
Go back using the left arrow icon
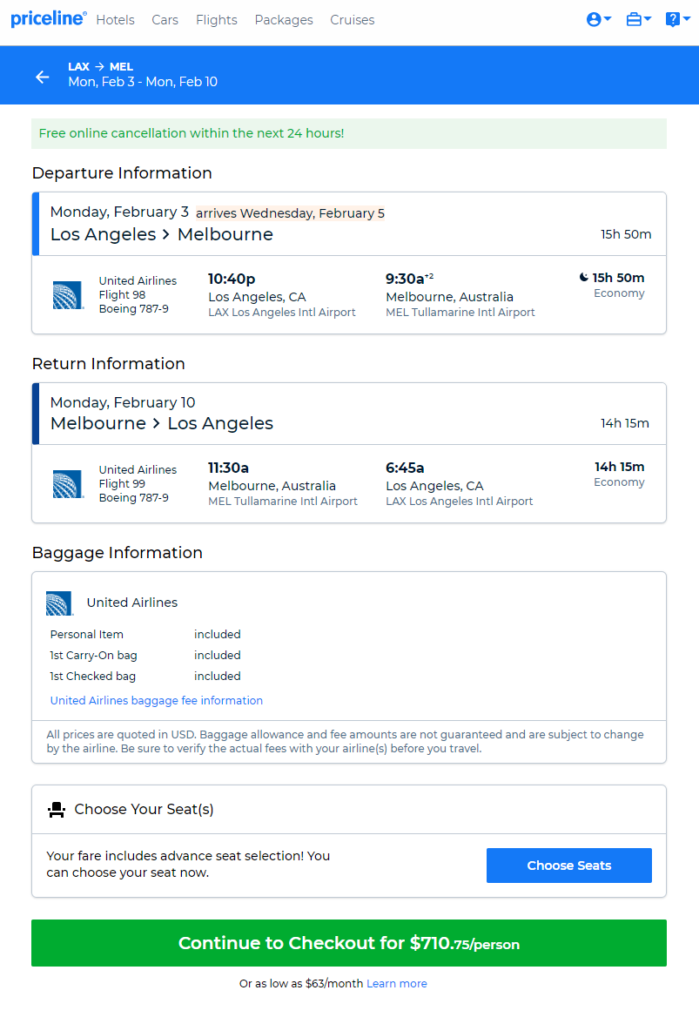(42, 77)
